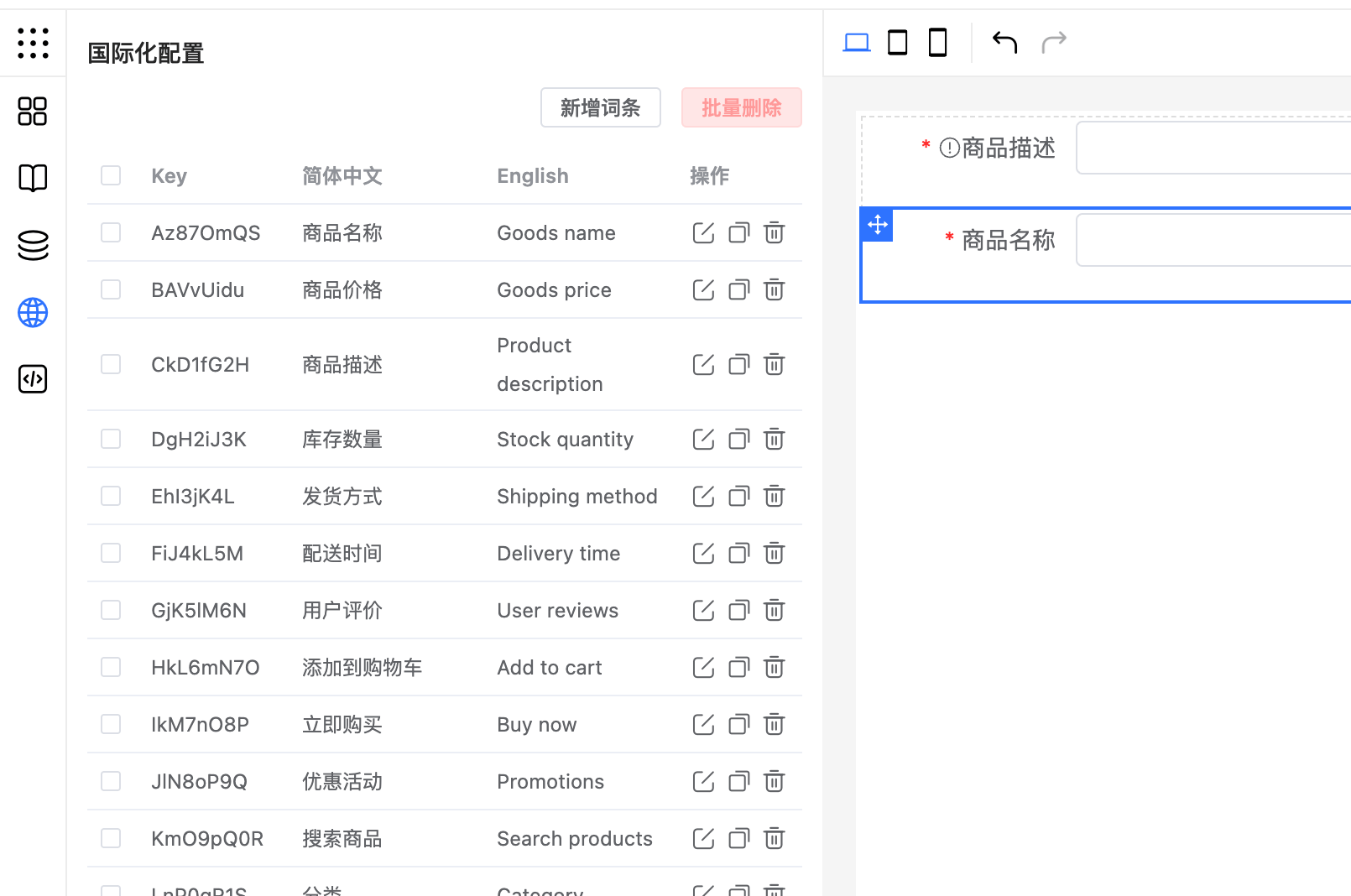Tick the checkbox for BAVvUidu row
Screen dimensions: 1351x896
coord(111,289)
